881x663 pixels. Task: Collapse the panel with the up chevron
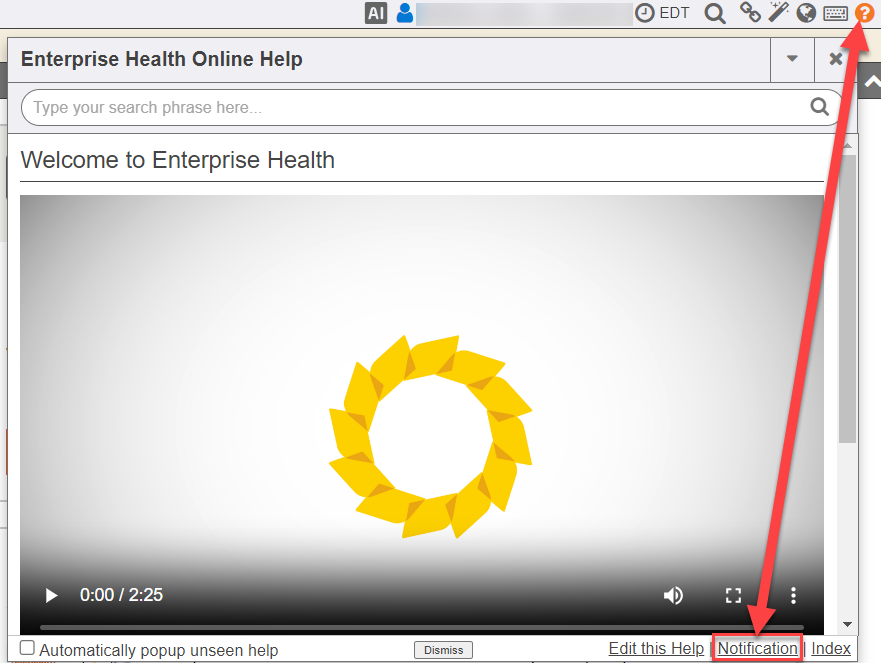pos(870,83)
